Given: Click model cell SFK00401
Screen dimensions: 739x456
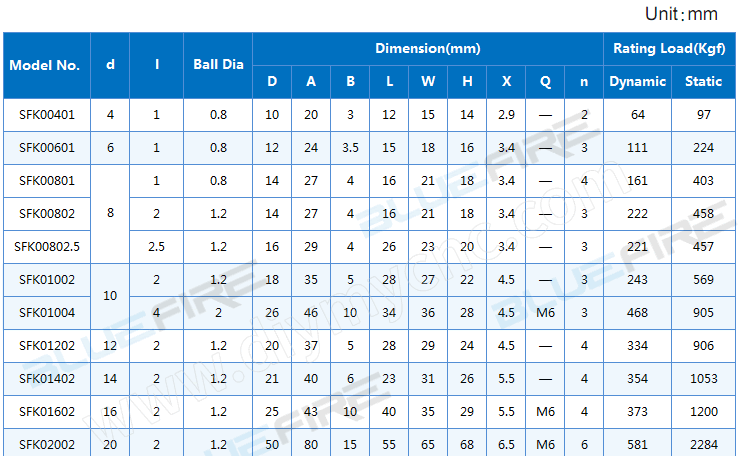Looking at the screenshot, I should [46, 115].
